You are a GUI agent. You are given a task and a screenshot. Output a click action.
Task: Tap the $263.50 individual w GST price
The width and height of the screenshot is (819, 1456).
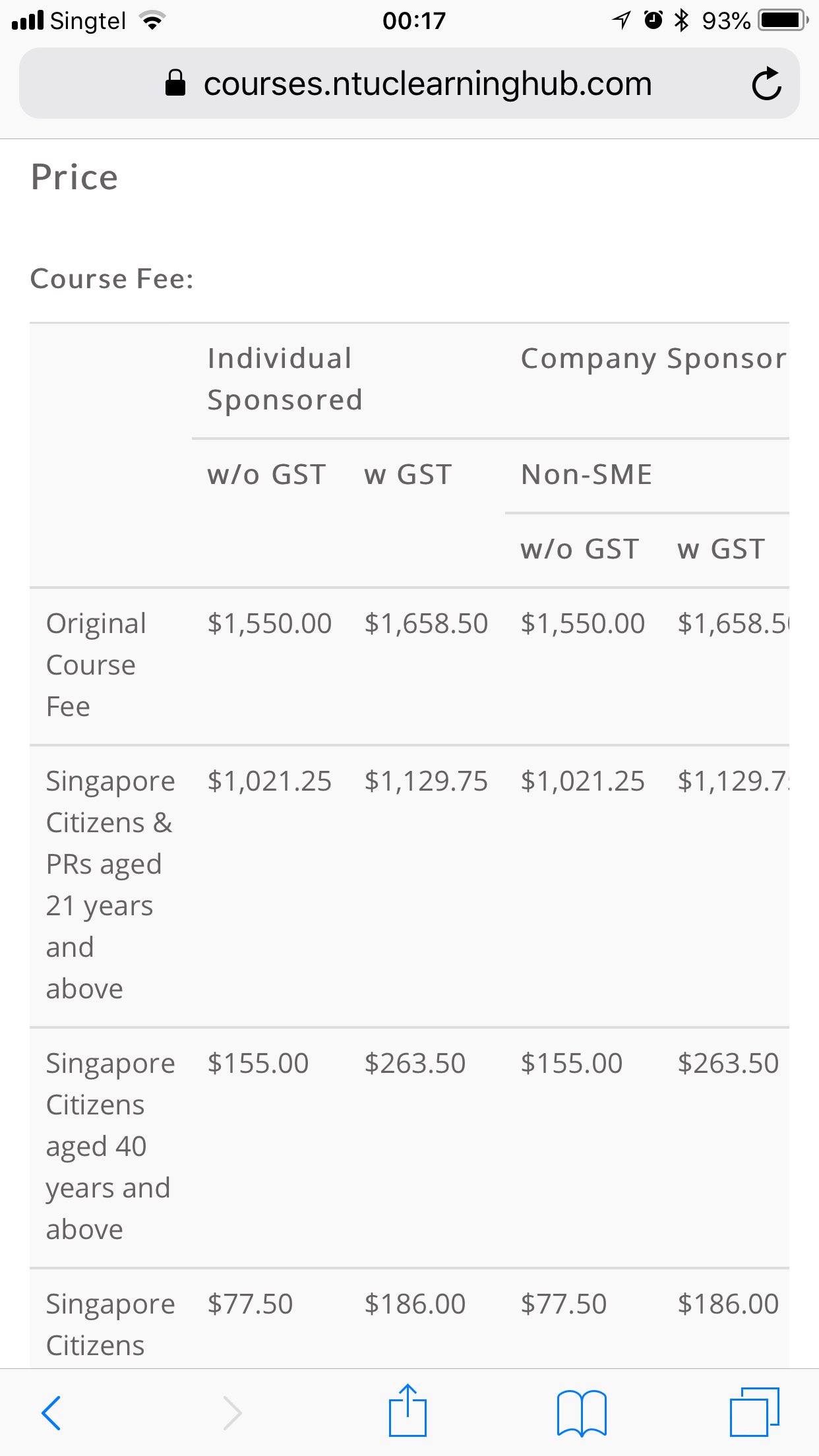tap(415, 1064)
